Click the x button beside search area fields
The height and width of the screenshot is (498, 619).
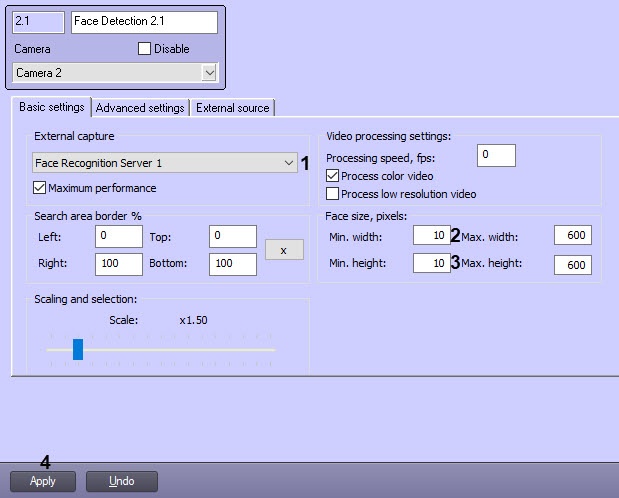point(284,250)
